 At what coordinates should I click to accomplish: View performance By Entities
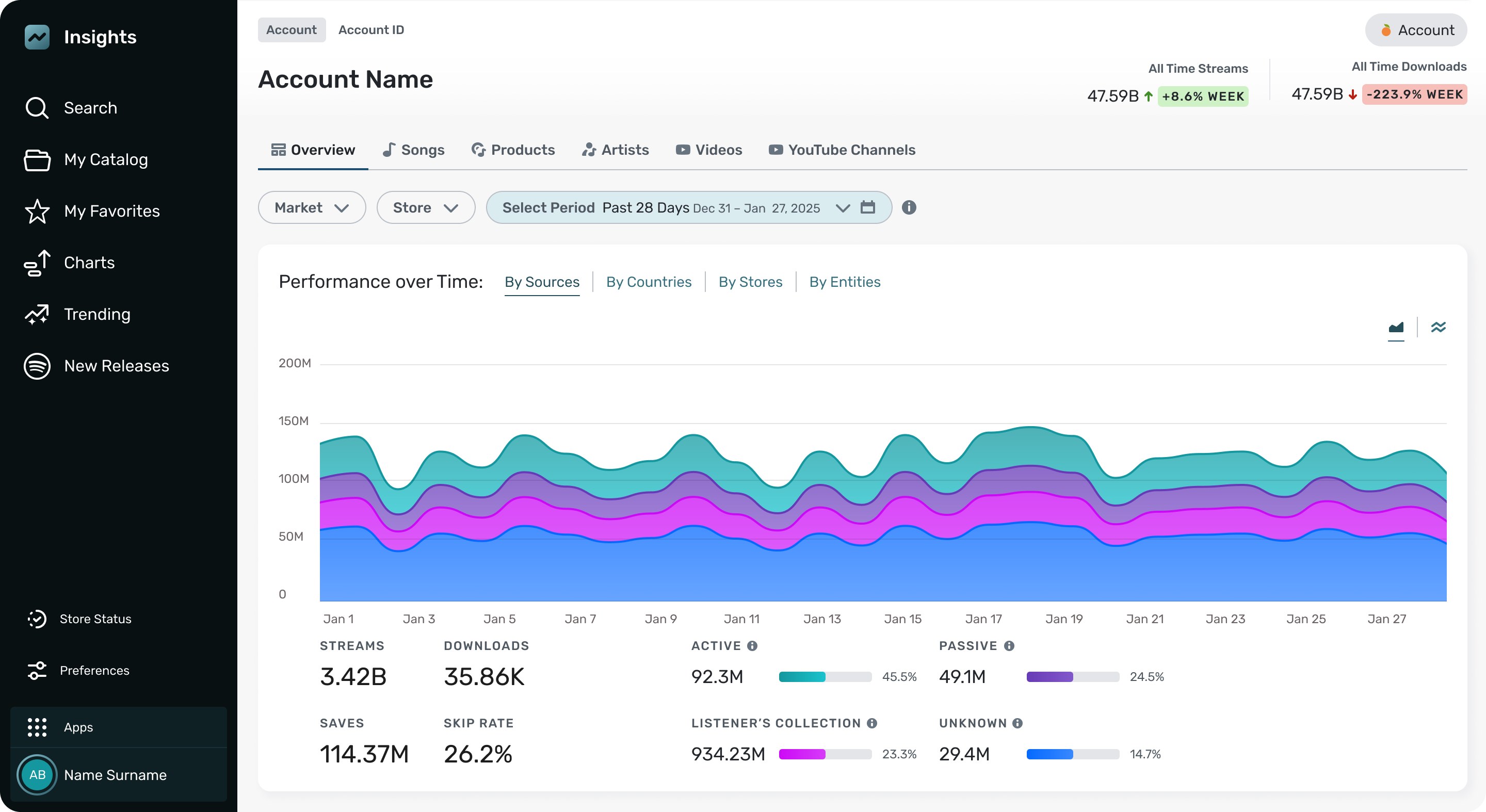coord(845,282)
